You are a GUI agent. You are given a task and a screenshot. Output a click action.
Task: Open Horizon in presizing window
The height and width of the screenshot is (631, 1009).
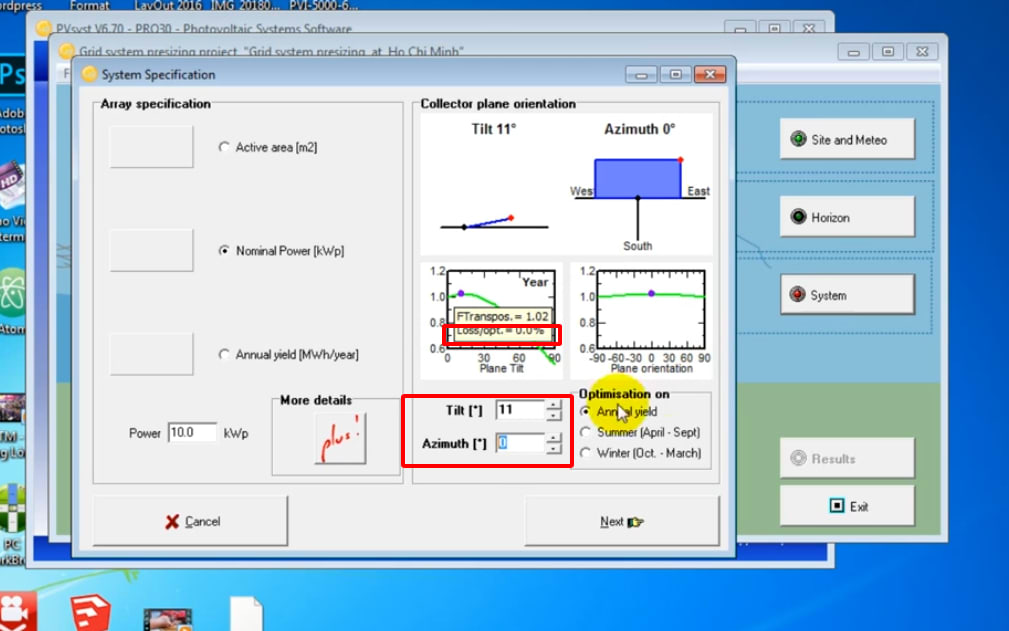pyautogui.click(x=847, y=217)
